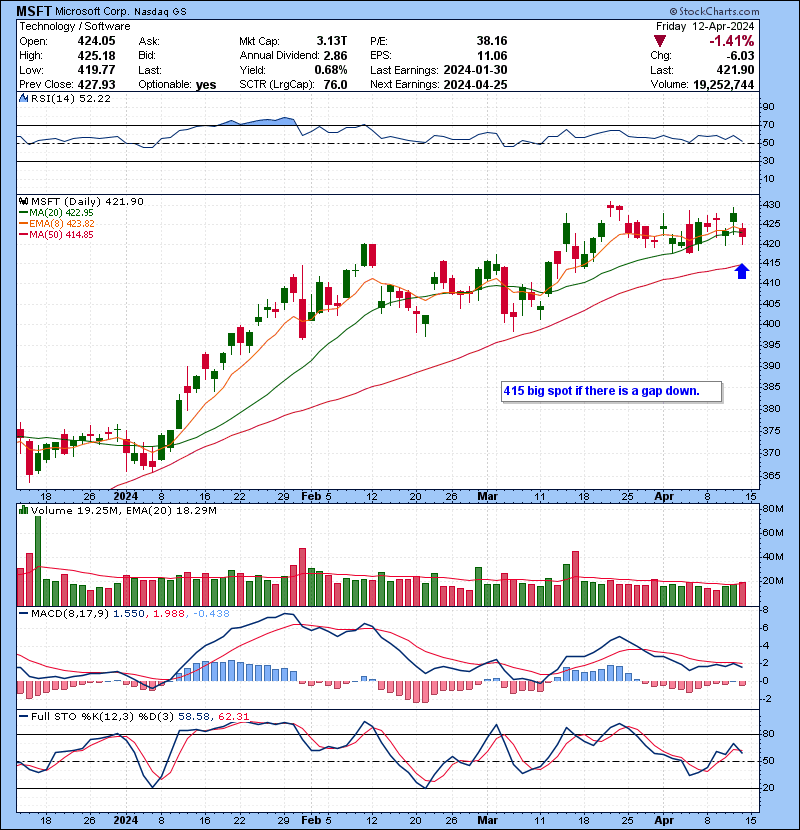Click the MA(20) 422.95 legend text

pos(61,212)
